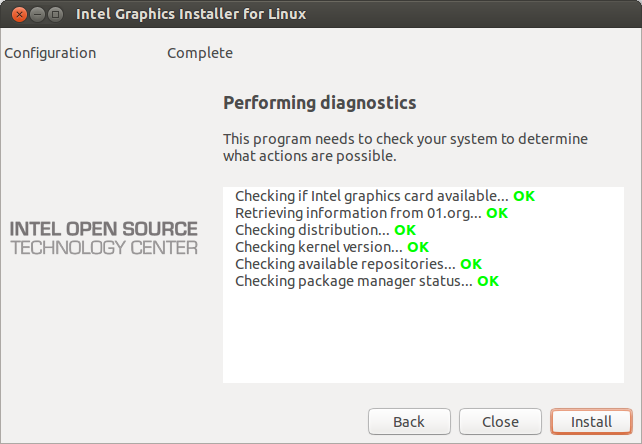Select the Configuration step label
The image size is (642, 444).
point(50,53)
